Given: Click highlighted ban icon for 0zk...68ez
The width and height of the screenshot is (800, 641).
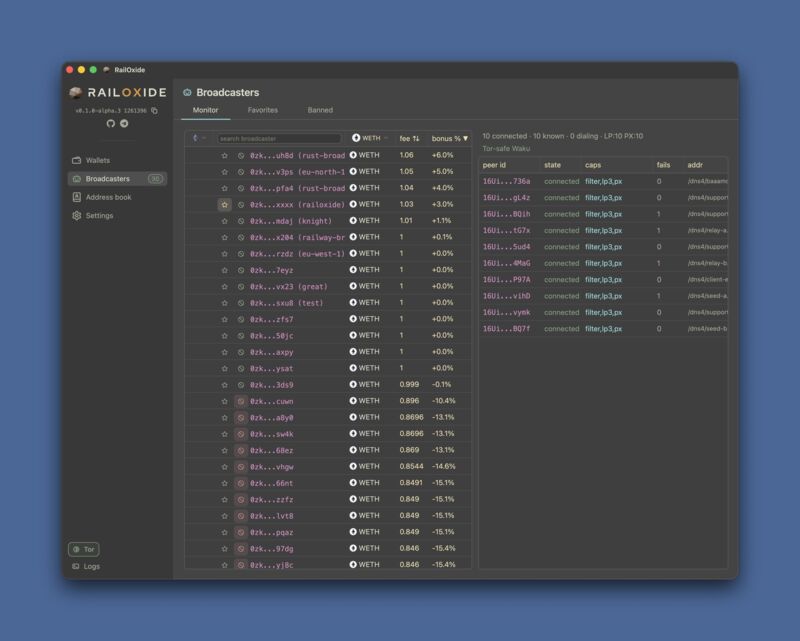Looking at the screenshot, I should point(241,450).
